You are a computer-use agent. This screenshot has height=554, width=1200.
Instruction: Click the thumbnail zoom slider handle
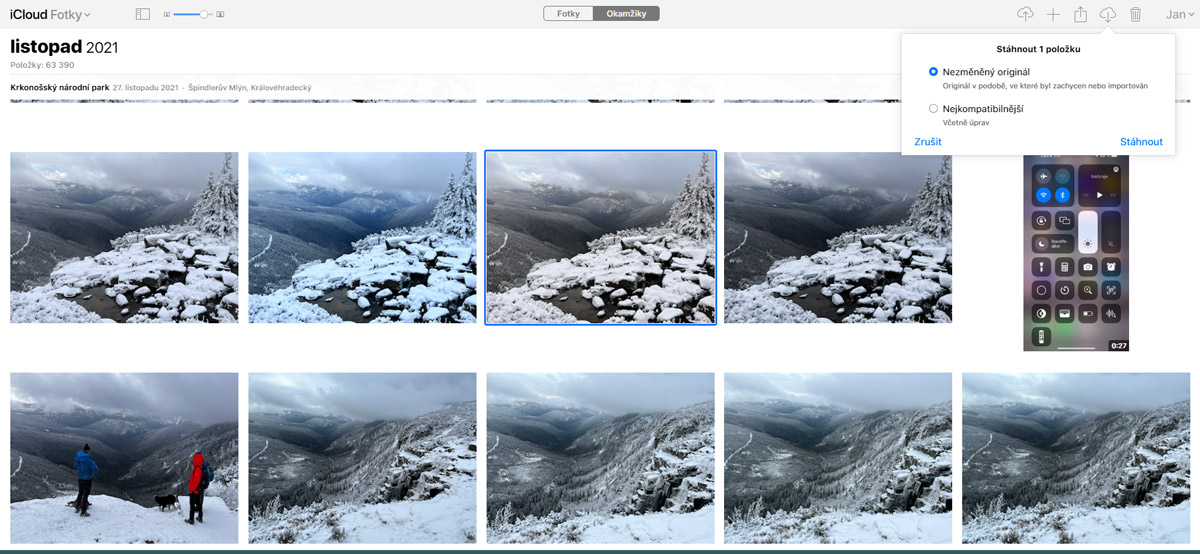(204, 15)
